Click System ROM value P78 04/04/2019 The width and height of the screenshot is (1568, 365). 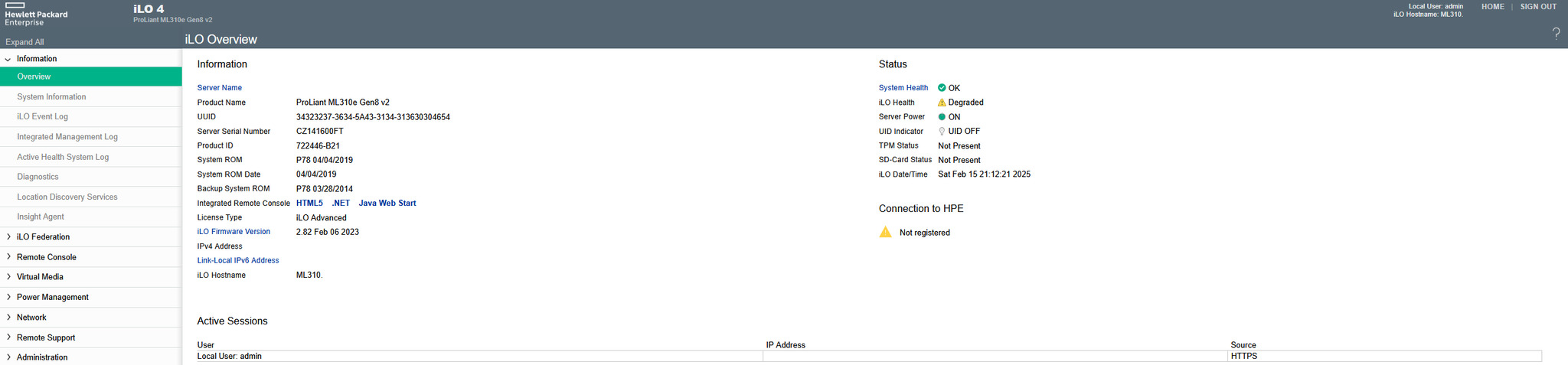[325, 160]
